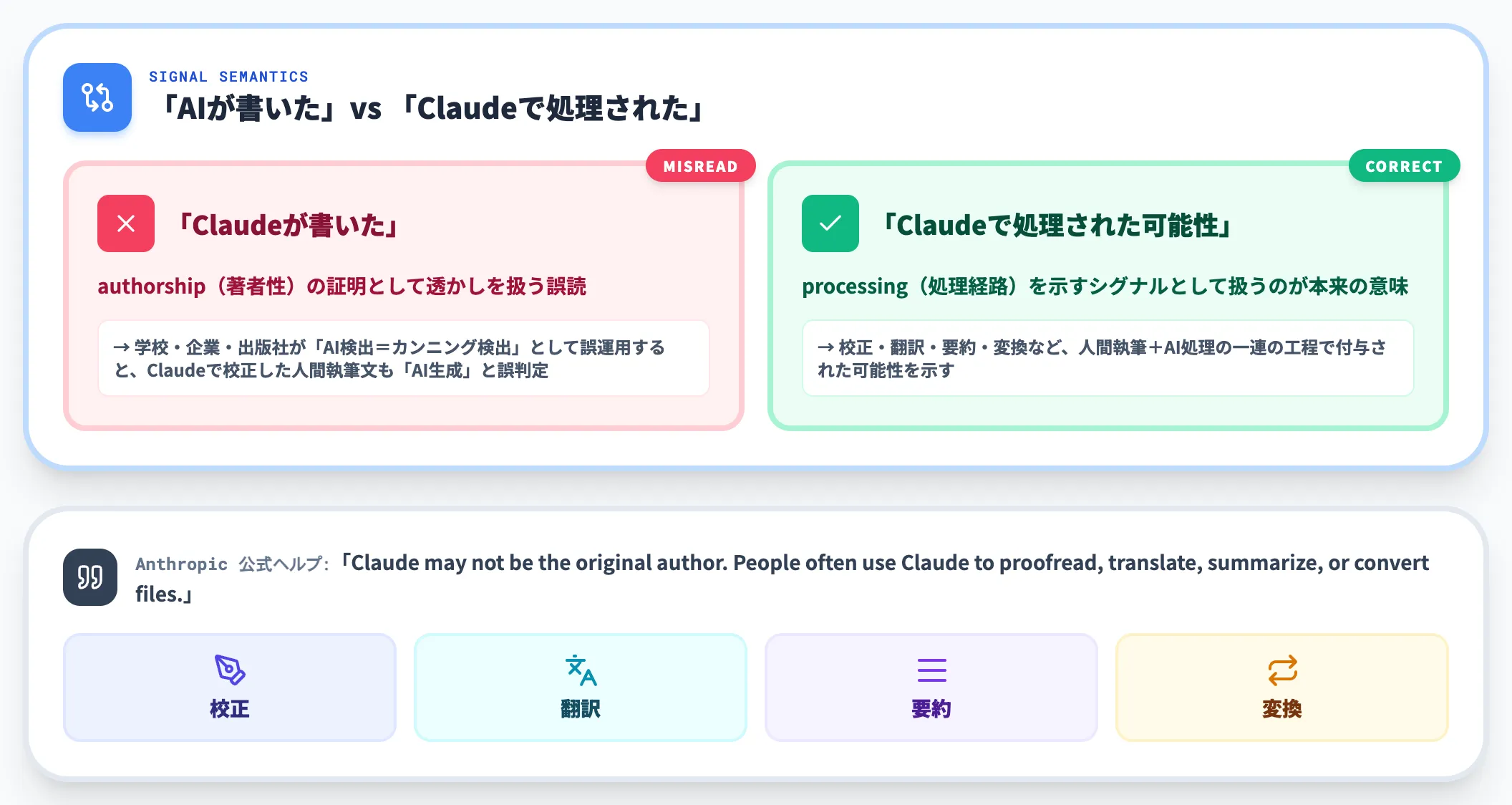Open the 要約 card

pyautogui.click(x=931, y=688)
